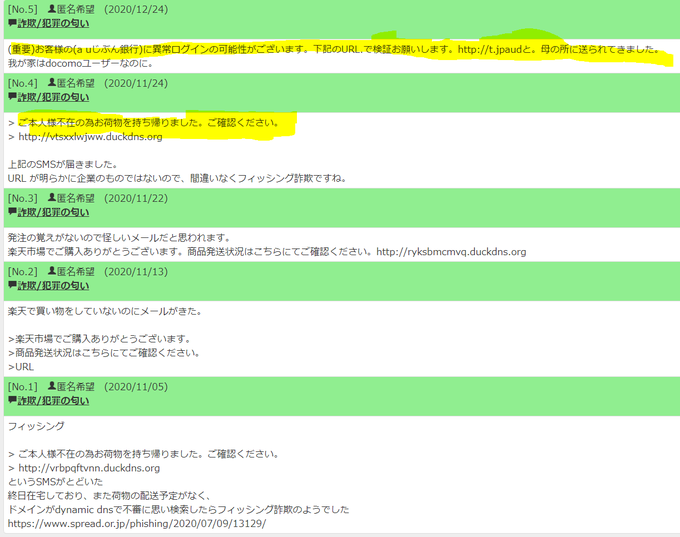Click the user icon in post No.5 header

52,9
